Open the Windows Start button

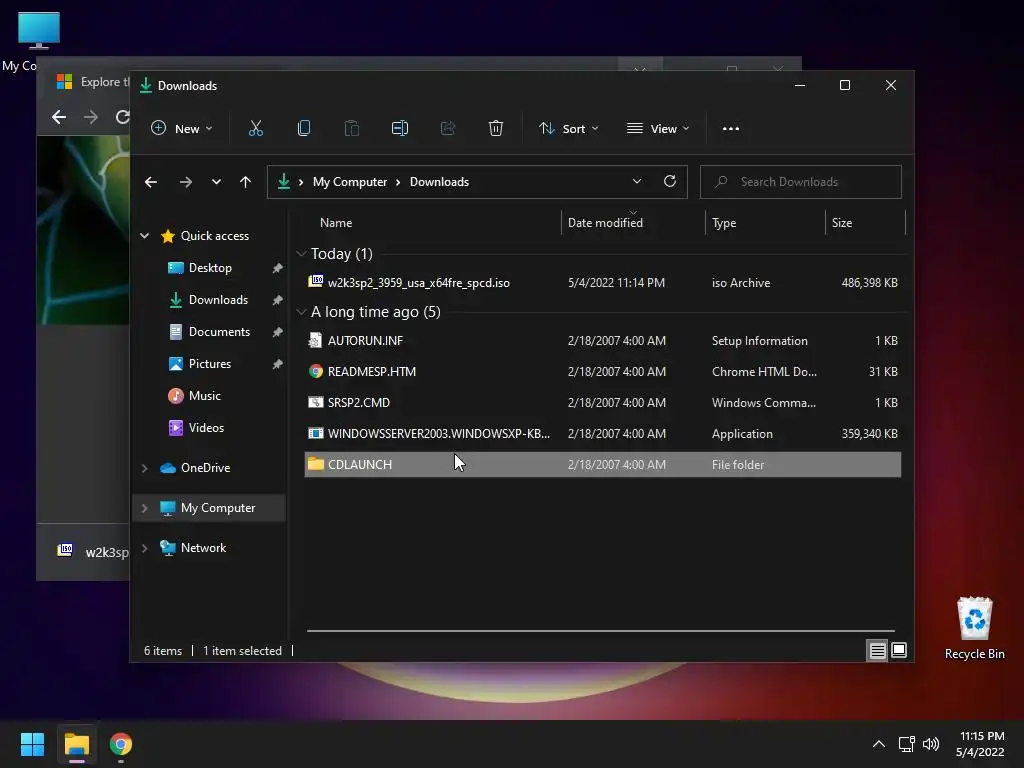[x=32, y=744]
